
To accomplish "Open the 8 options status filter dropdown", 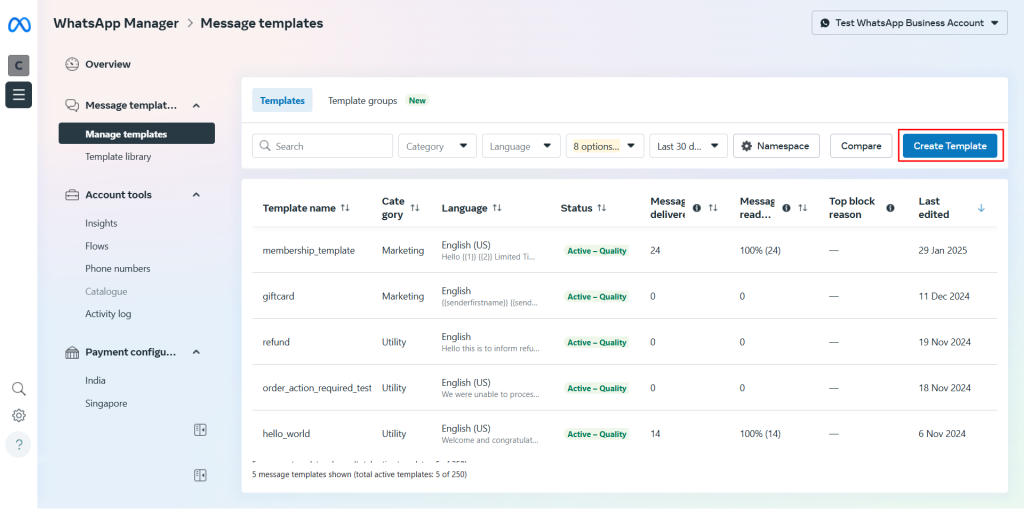I will [x=605, y=146].
